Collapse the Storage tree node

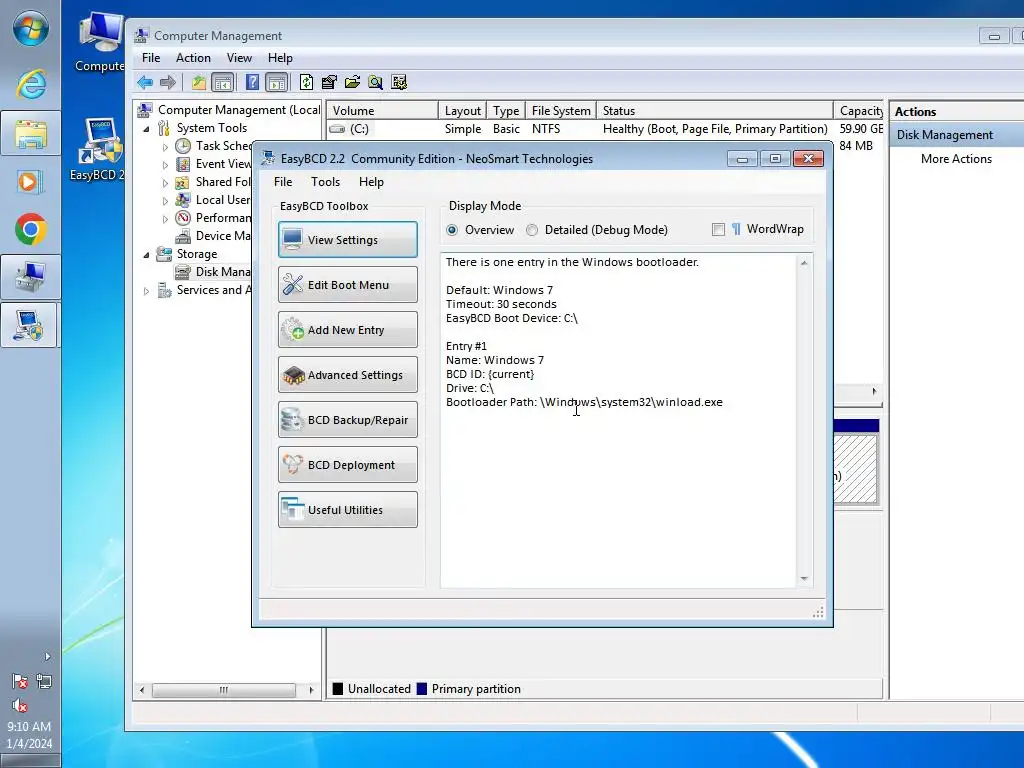click(146, 255)
